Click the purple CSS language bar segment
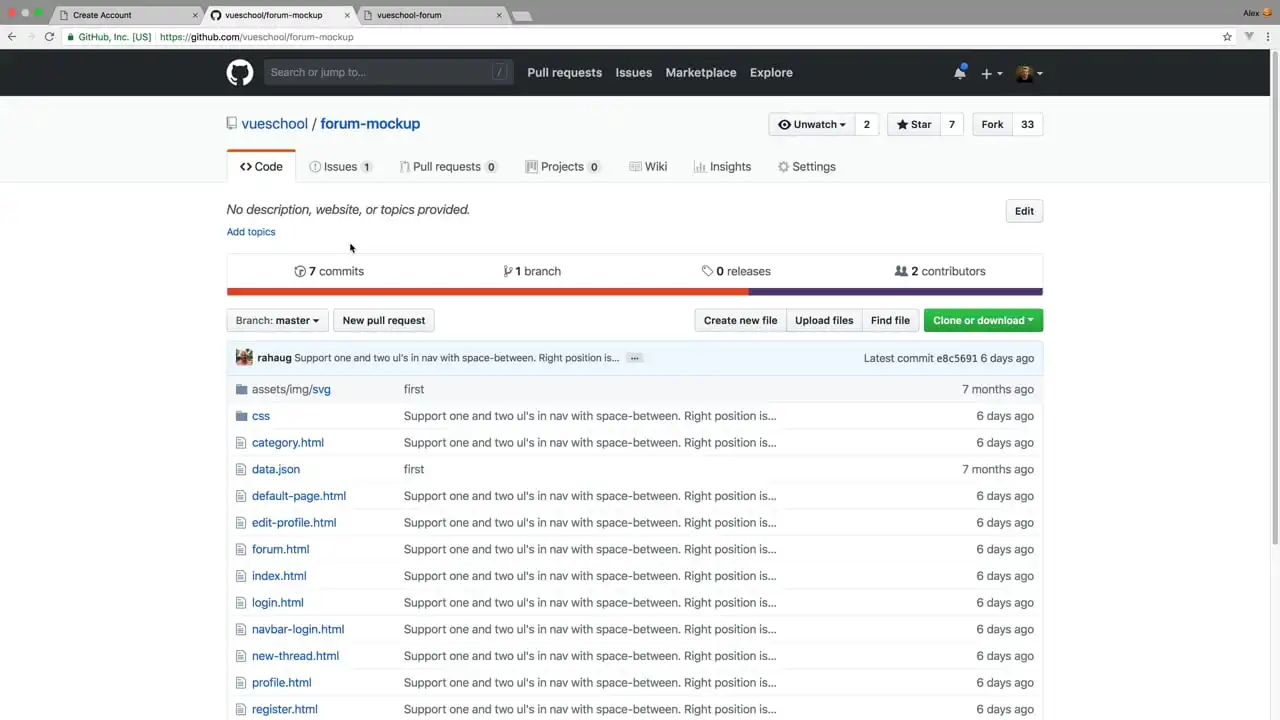The image size is (1280, 720). [x=896, y=292]
